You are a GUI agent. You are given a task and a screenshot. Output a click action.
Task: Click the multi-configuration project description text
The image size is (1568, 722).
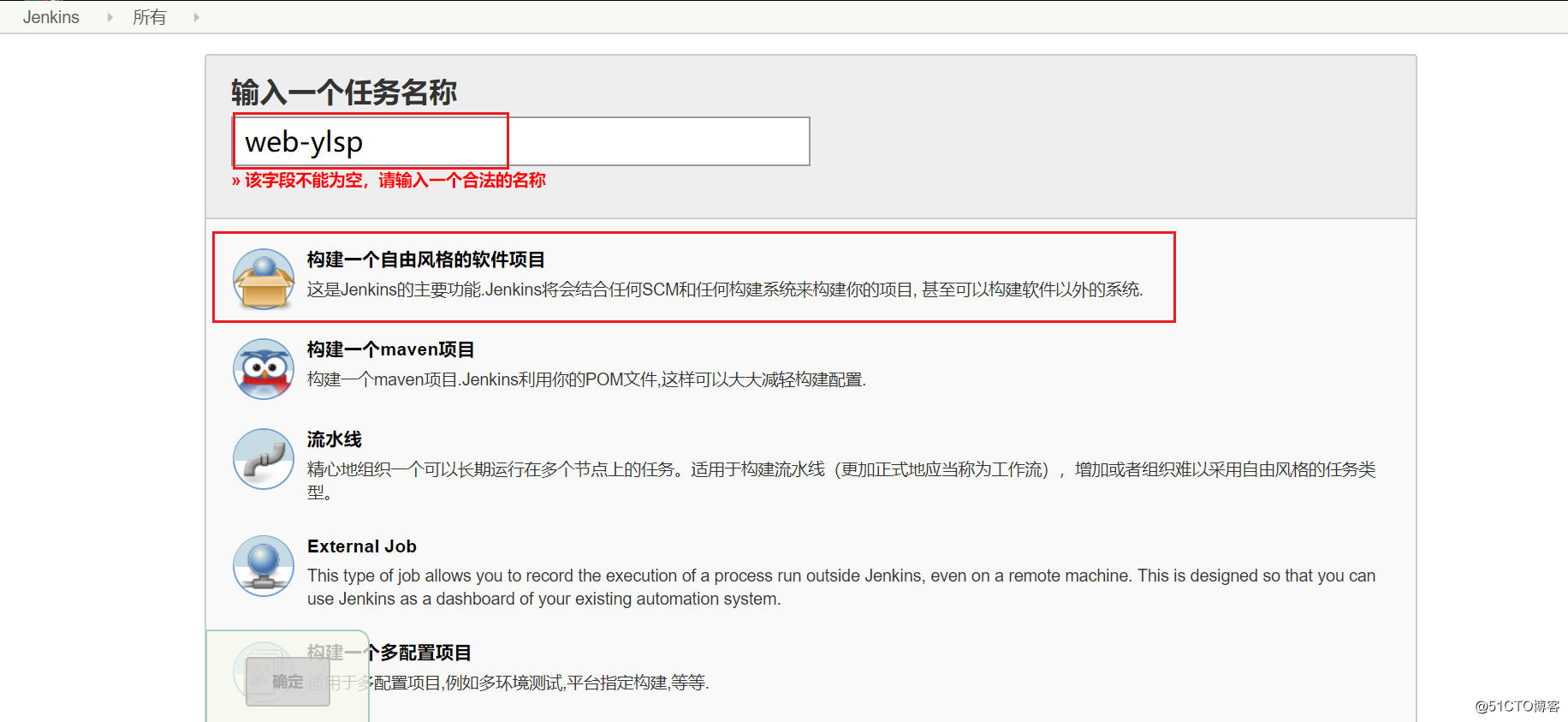pyautogui.click(x=508, y=683)
